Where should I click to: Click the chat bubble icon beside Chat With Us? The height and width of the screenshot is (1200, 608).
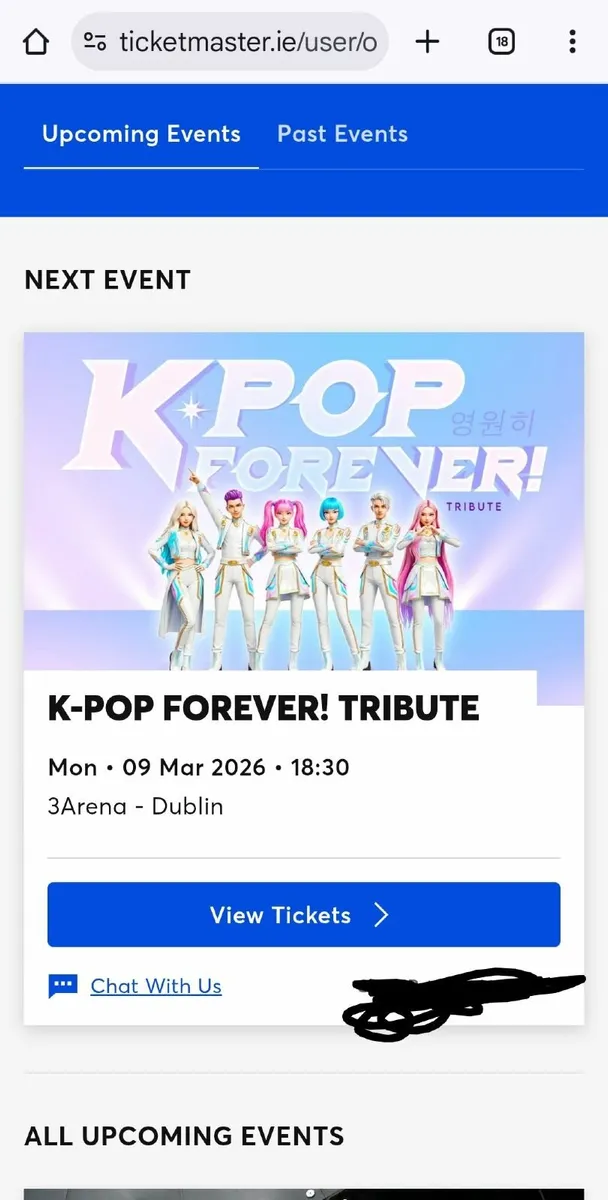coord(63,985)
